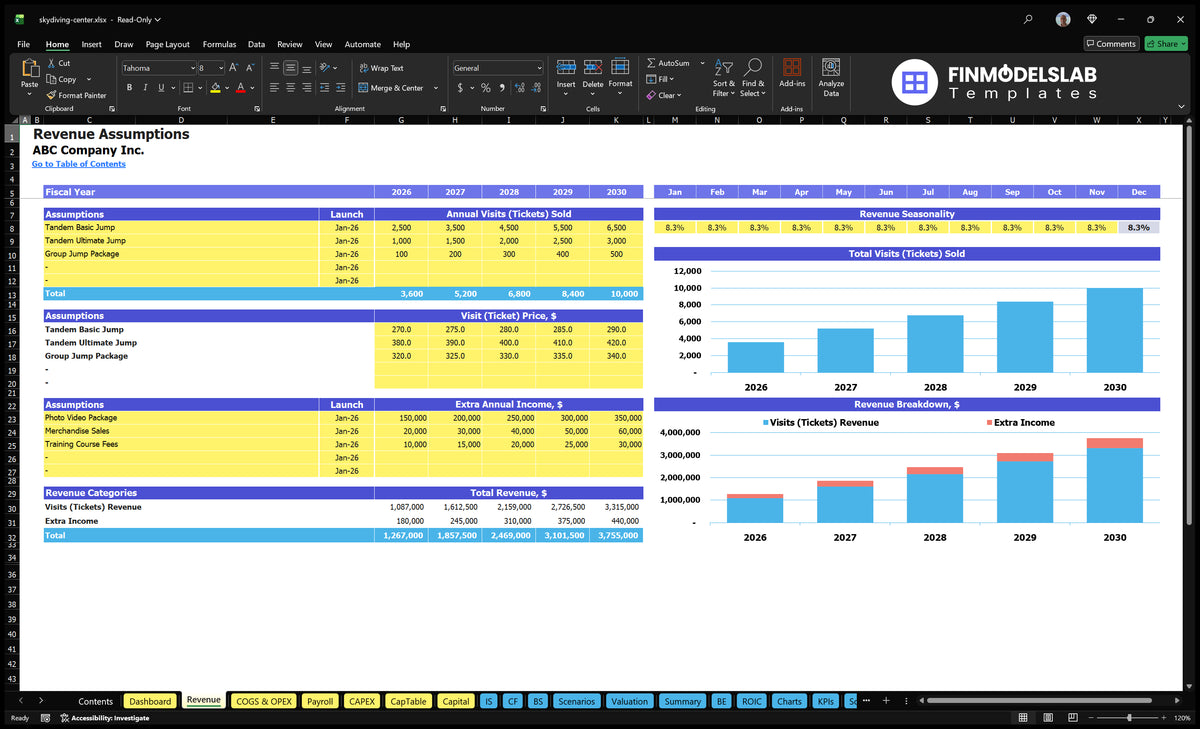The height and width of the screenshot is (729, 1200).
Task: Open the General number format dropdown
Action: pos(539,68)
